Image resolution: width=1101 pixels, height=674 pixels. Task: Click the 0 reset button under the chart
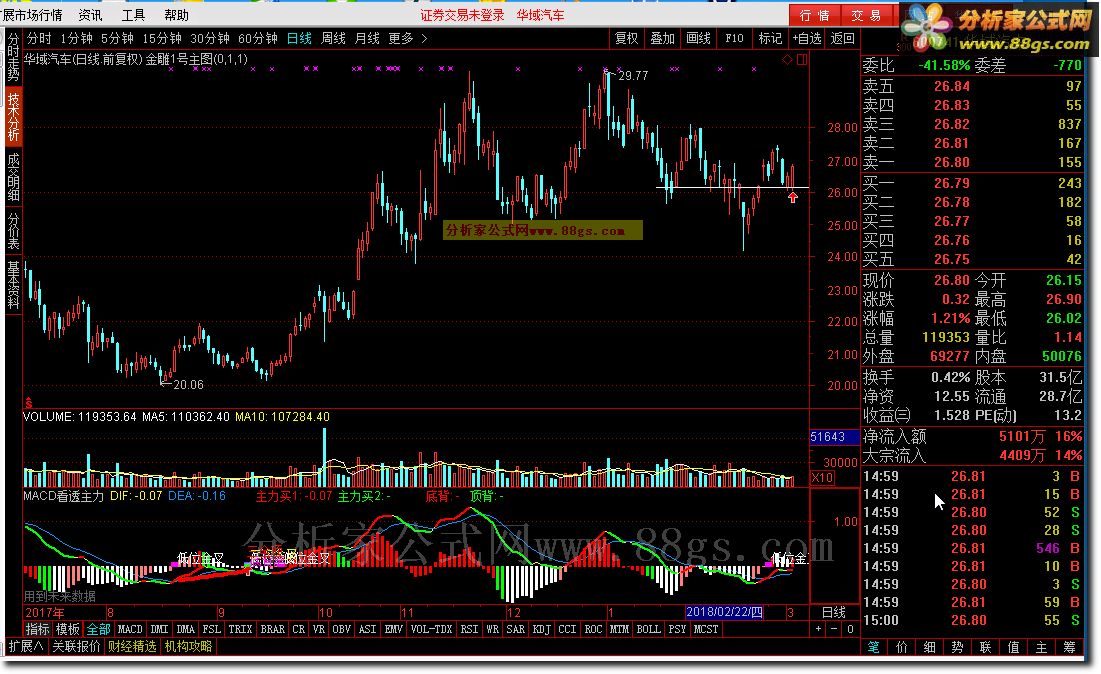[850, 629]
